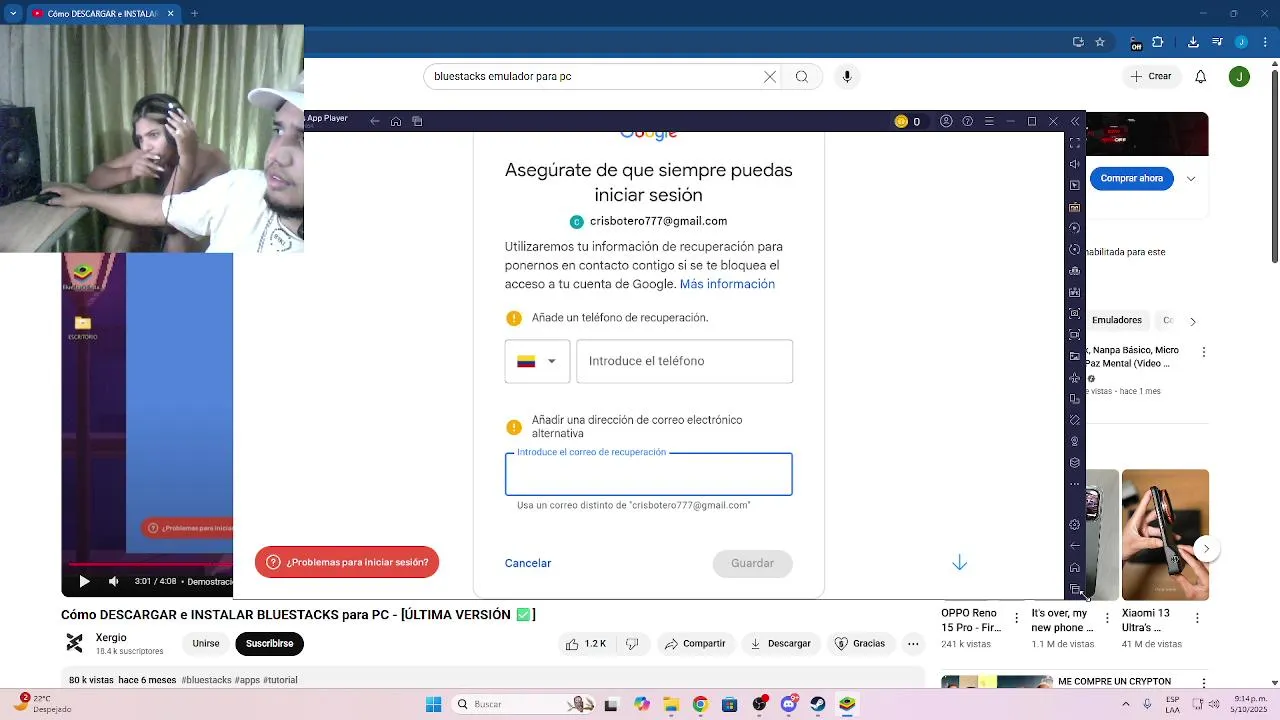Open Windows Start menu

pyautogui.click(x=433, y=704)
